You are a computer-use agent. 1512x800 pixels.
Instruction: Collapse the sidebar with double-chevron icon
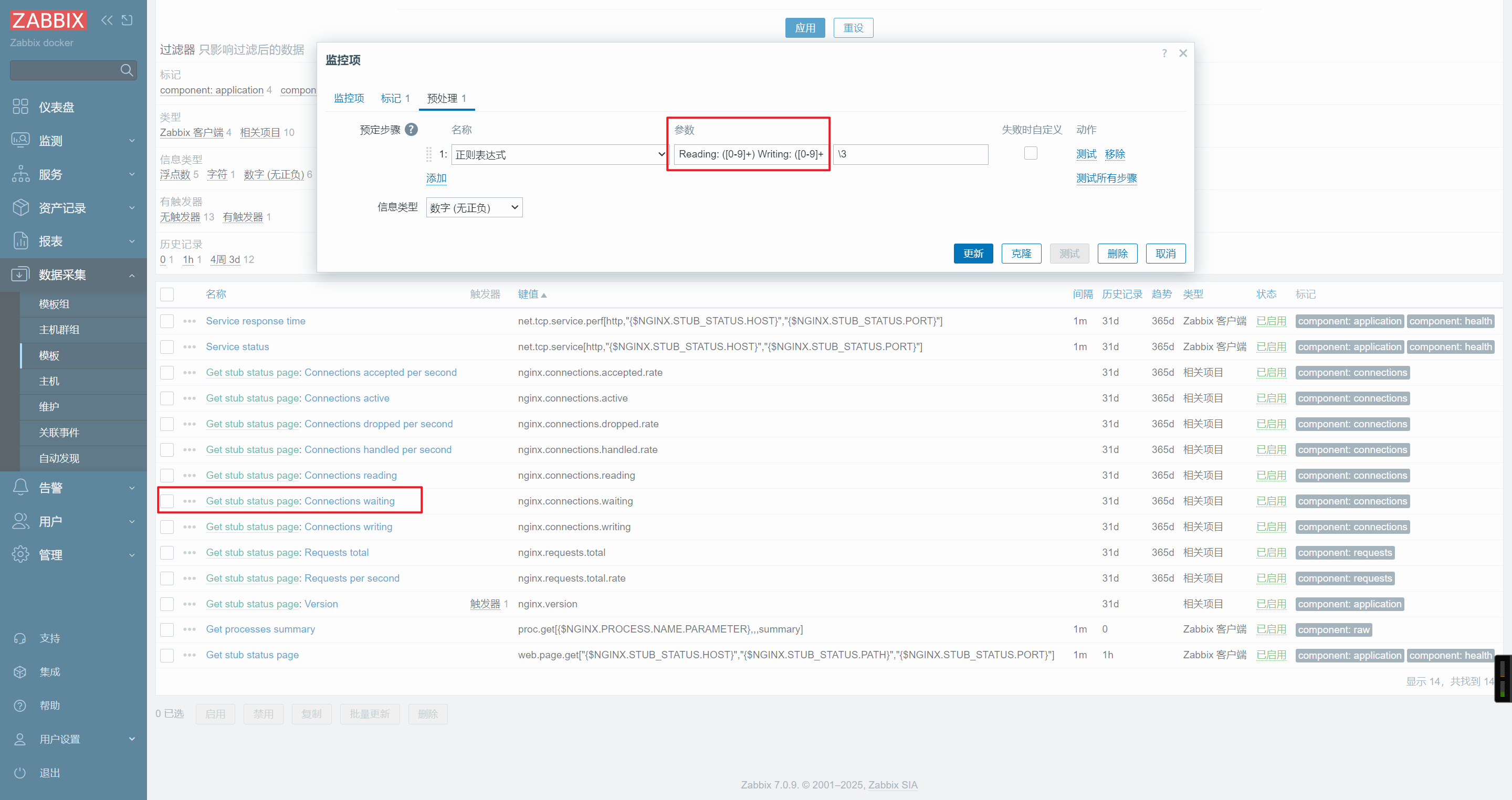107,20
